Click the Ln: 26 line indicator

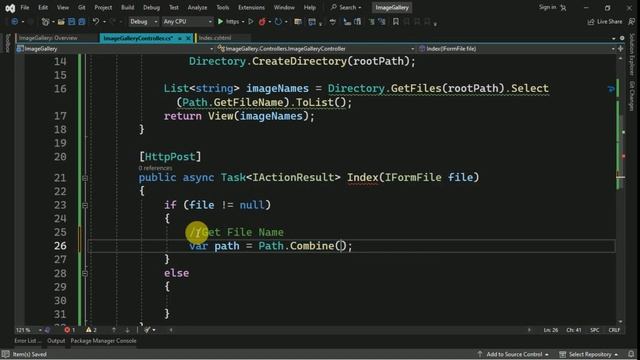pyautogui.click(x=551, y=330)
